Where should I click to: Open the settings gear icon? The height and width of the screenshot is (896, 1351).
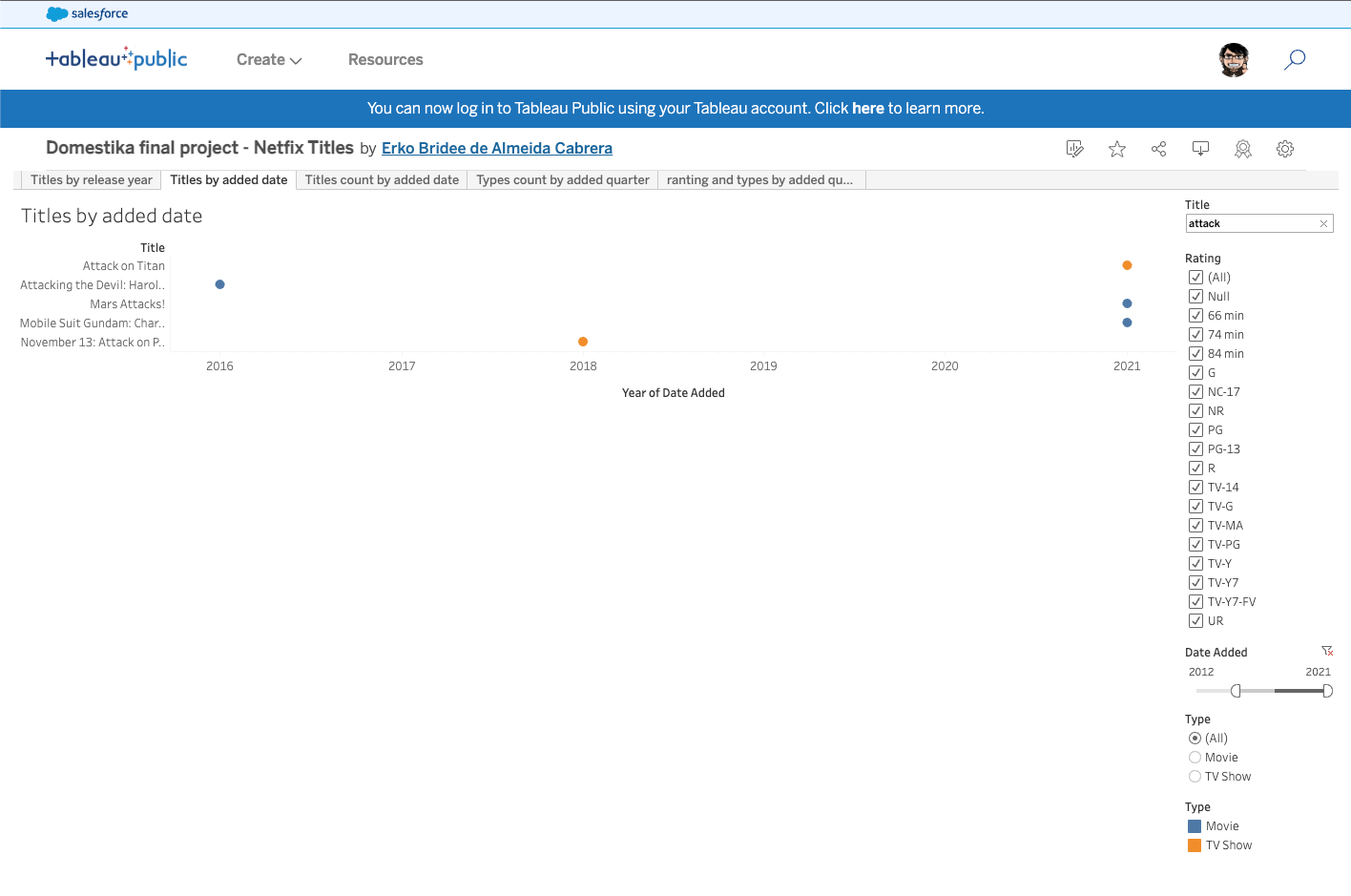pyautogui.click(x=1284, y=149)
